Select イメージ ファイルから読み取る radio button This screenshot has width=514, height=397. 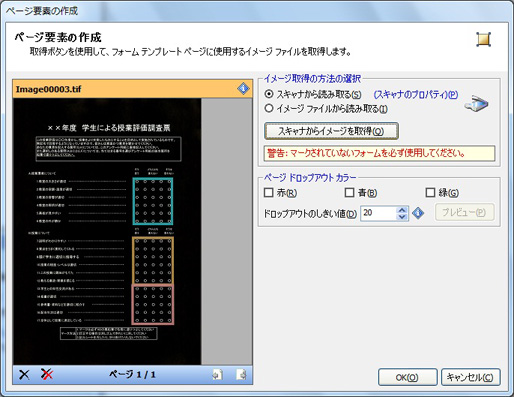(x=269, y=108)
